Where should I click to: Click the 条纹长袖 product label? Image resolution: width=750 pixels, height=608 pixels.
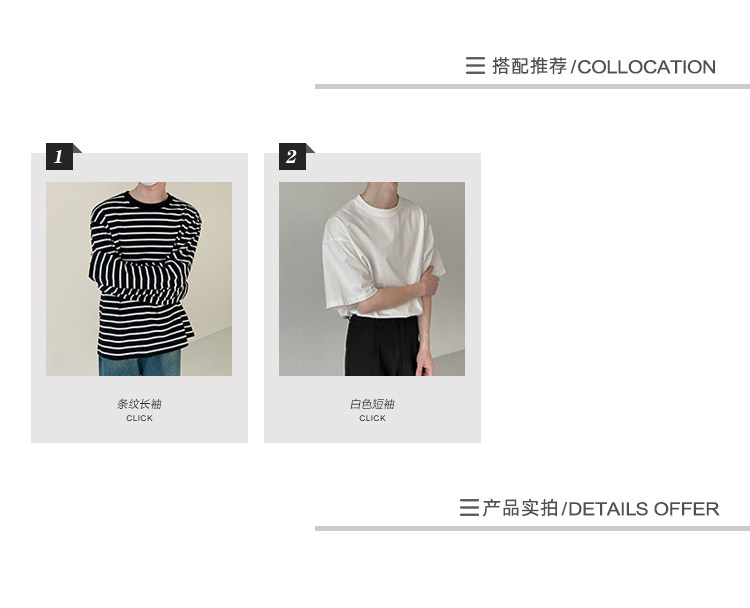point(139,404)
